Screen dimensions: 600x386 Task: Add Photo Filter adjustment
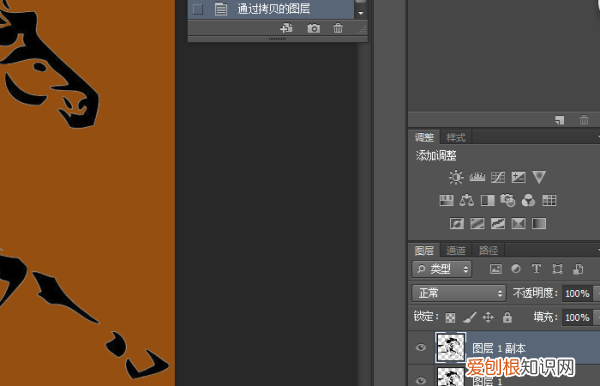508,200
